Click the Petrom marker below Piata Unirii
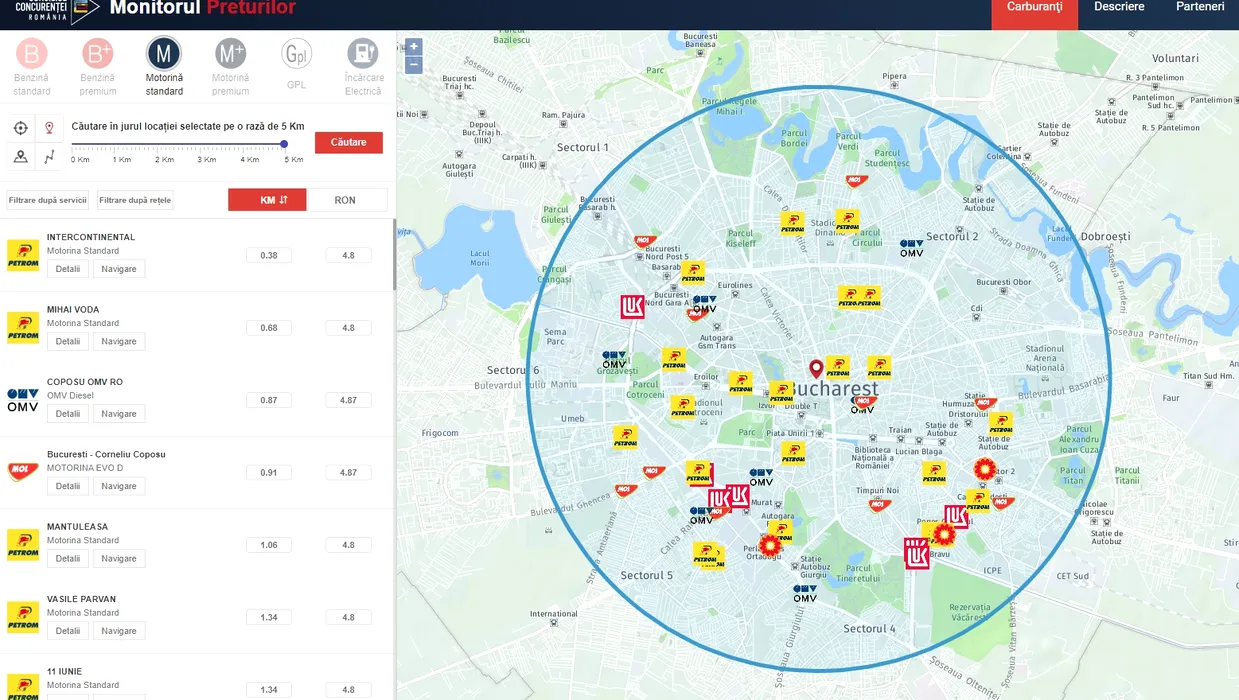 [x=793, y=453]
